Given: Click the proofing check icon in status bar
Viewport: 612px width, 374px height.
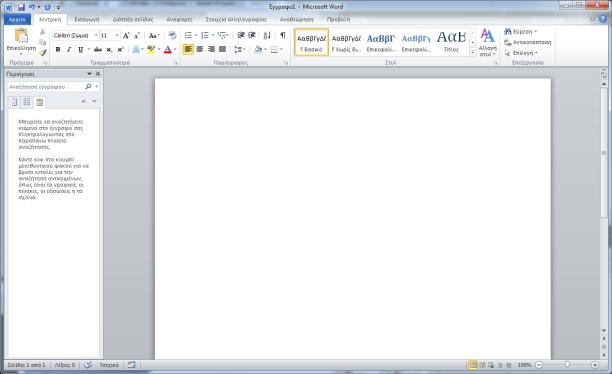Looking at the screenshot, I should tap(88, 365).
